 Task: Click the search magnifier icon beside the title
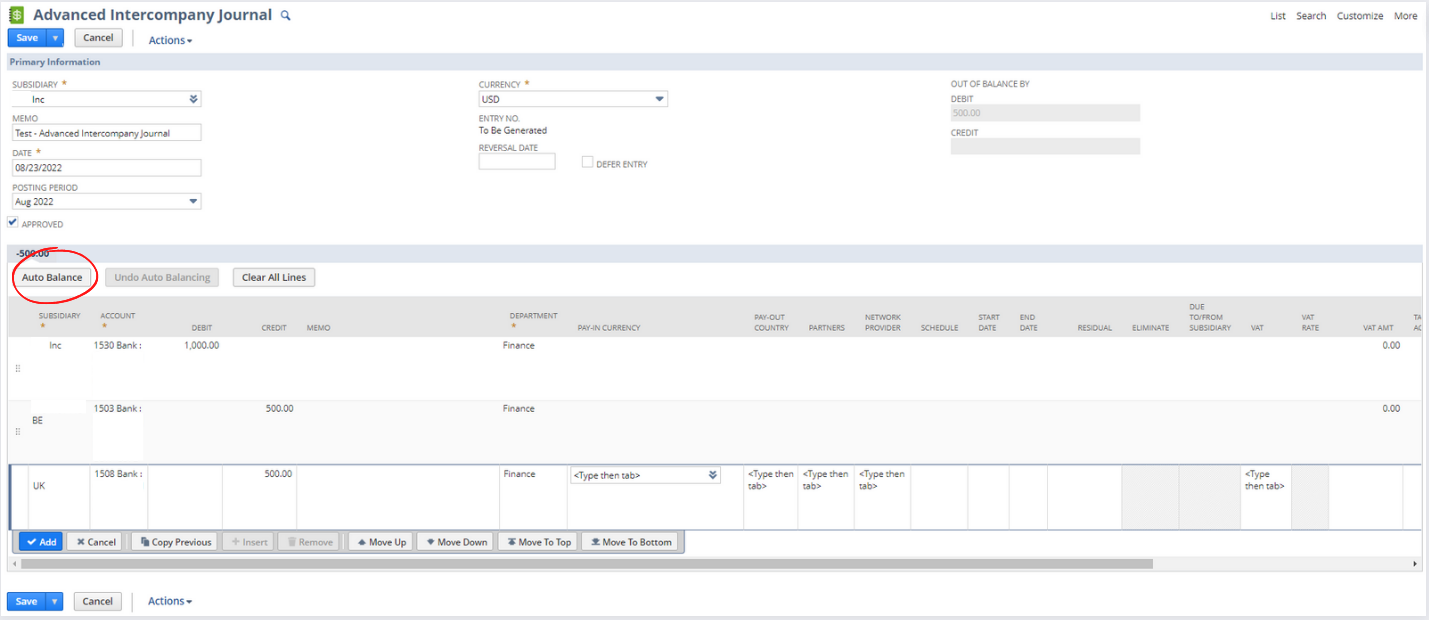285,15
